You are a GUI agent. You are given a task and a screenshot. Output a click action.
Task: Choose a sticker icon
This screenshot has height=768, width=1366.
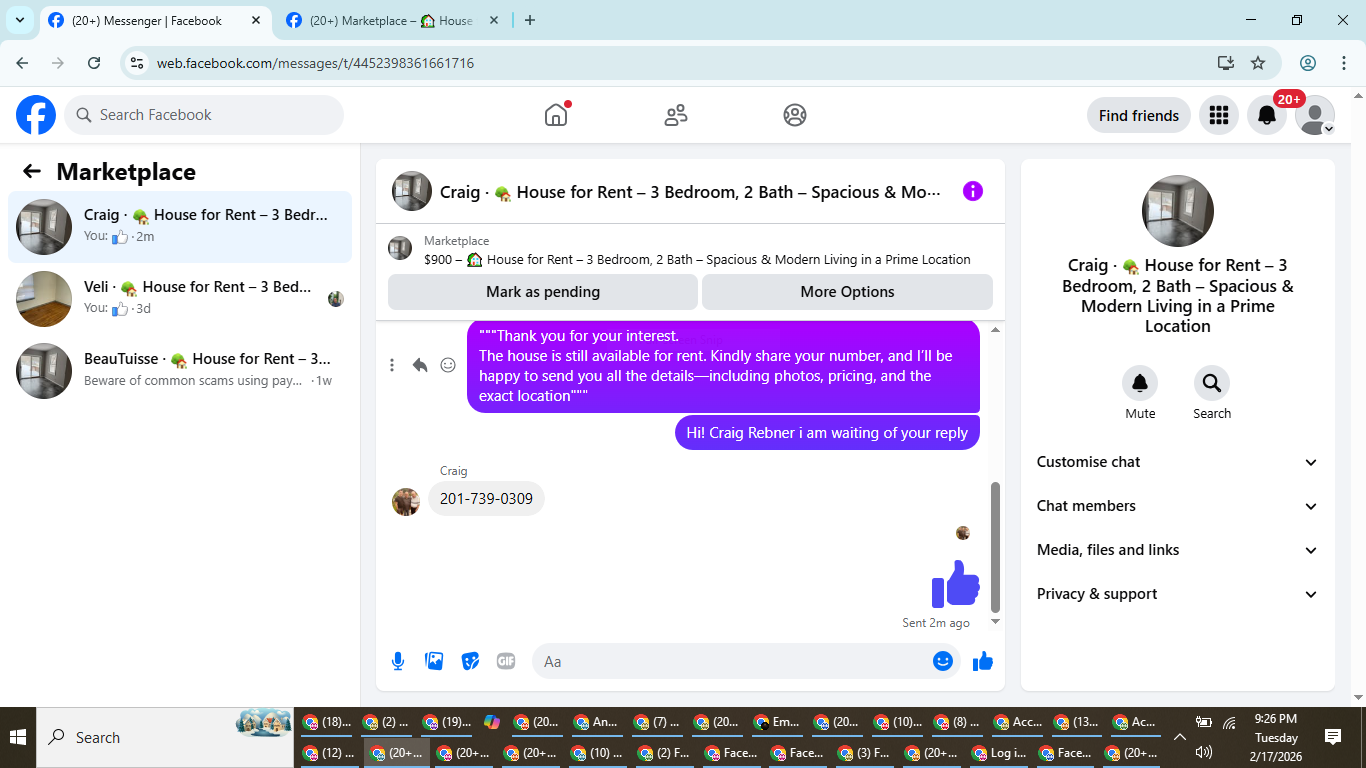470,661
